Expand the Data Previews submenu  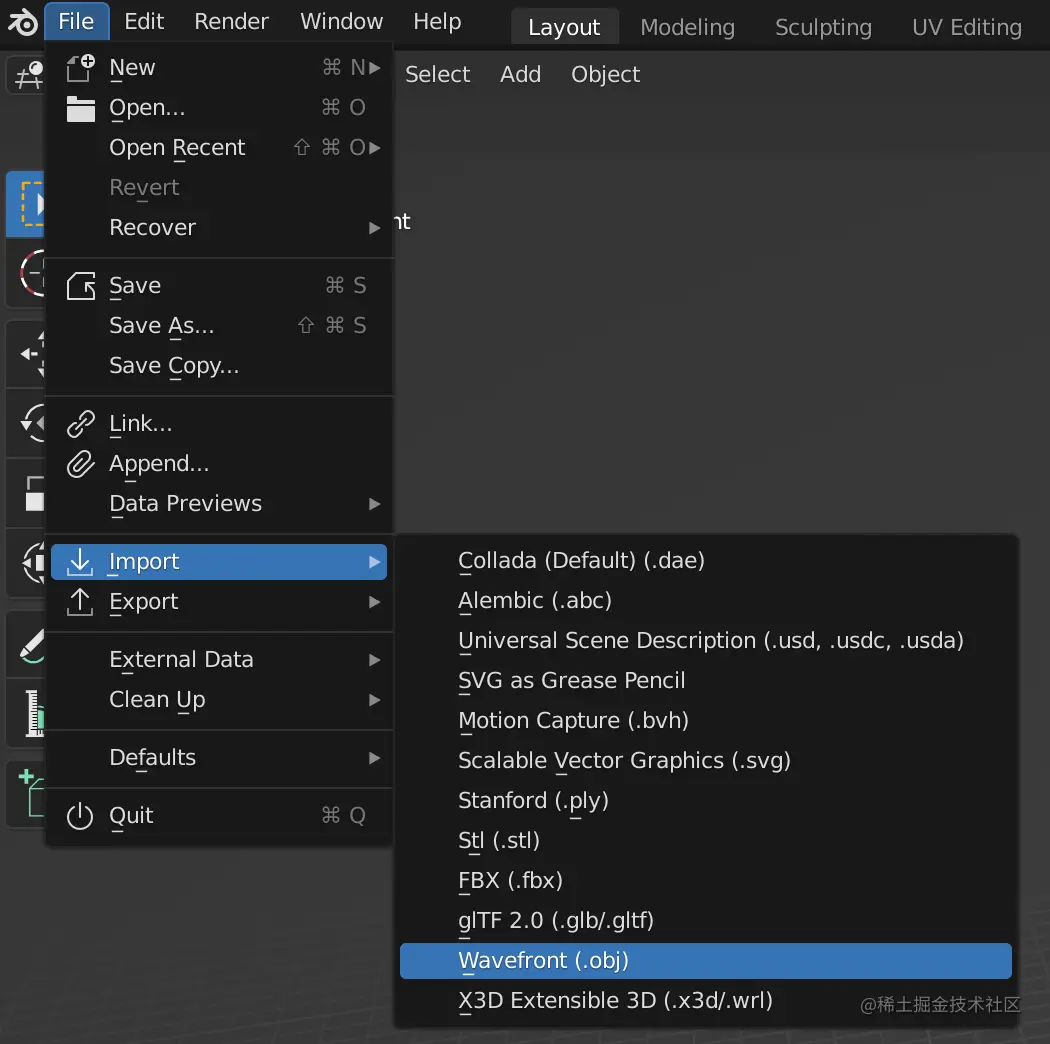point(374,504)
